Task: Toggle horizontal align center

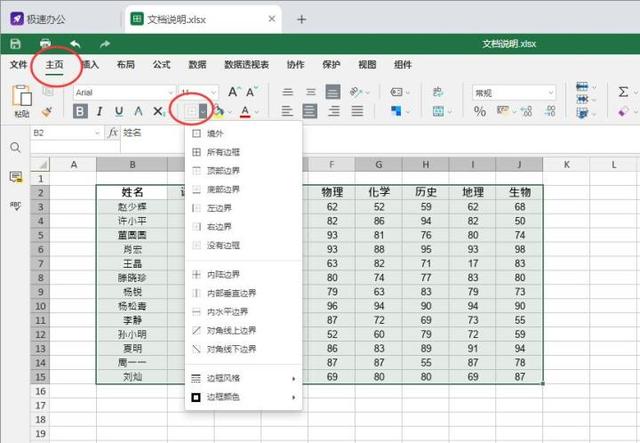Action: tap(310, 111)
